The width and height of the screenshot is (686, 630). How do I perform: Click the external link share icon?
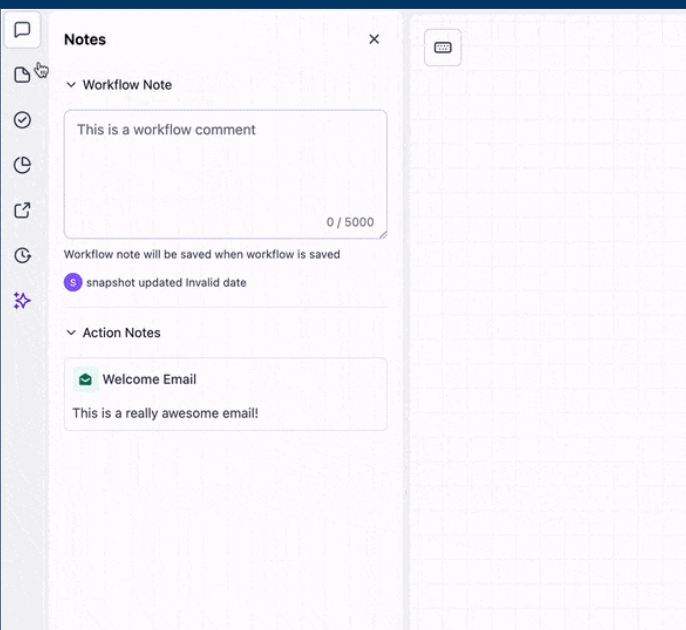[22, 210]
